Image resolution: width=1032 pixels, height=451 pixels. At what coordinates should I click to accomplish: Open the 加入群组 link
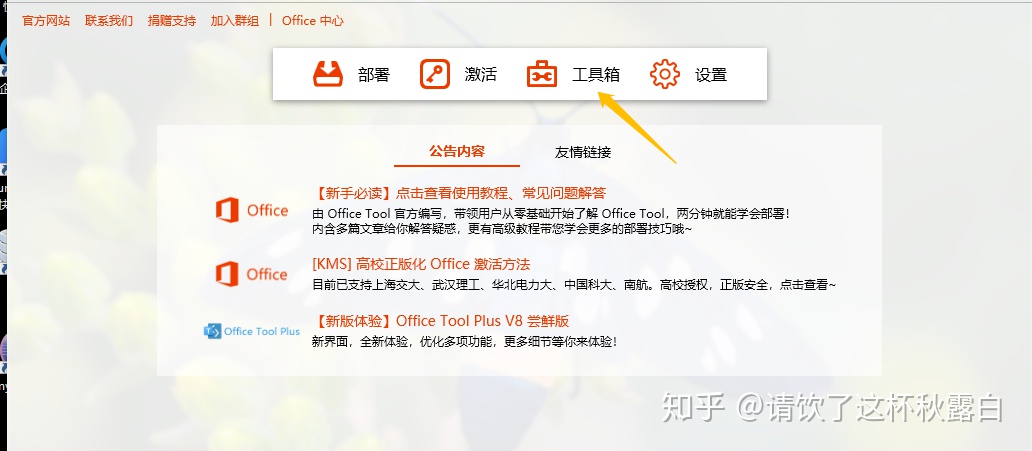[x=235, y=20]
